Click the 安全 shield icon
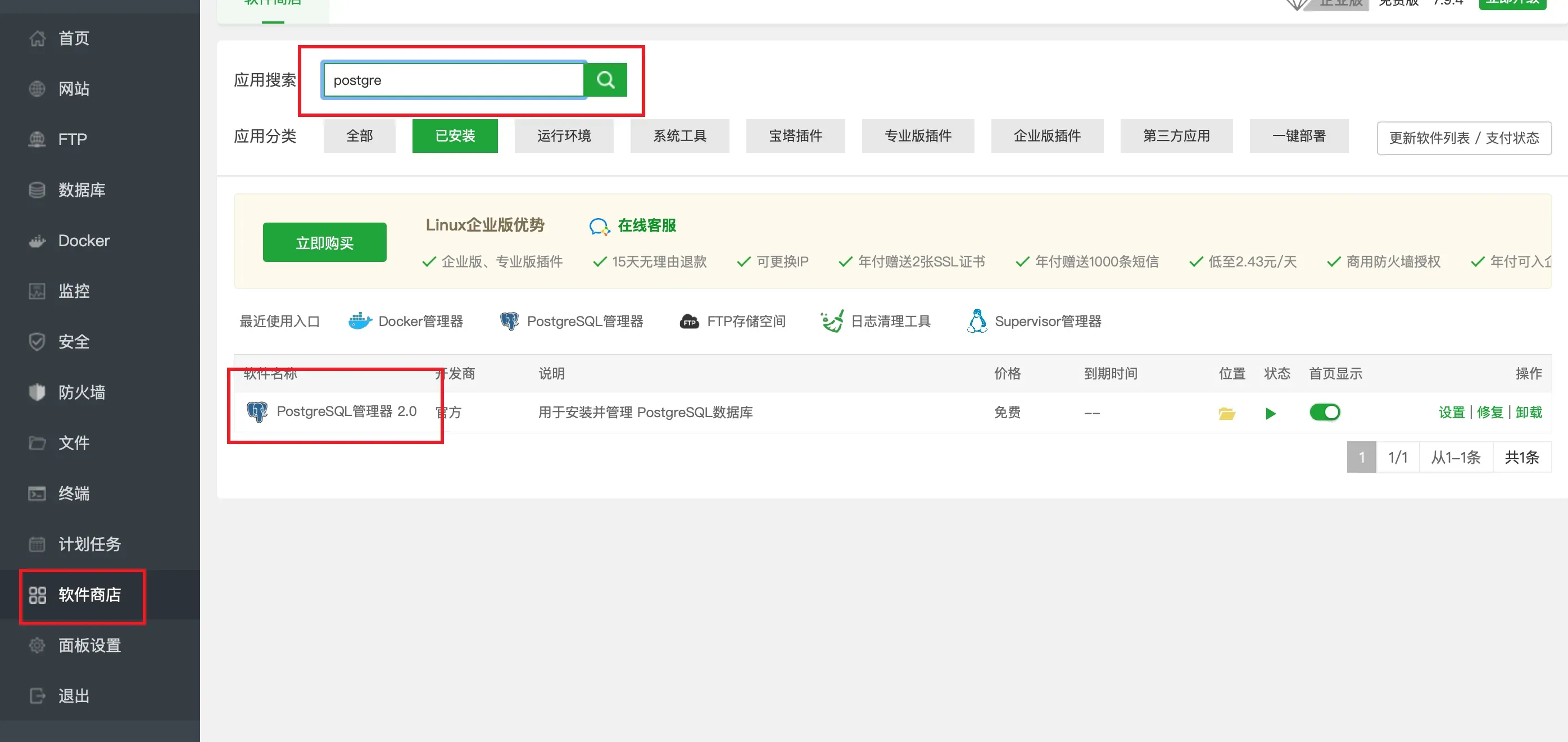 [37, 341]
